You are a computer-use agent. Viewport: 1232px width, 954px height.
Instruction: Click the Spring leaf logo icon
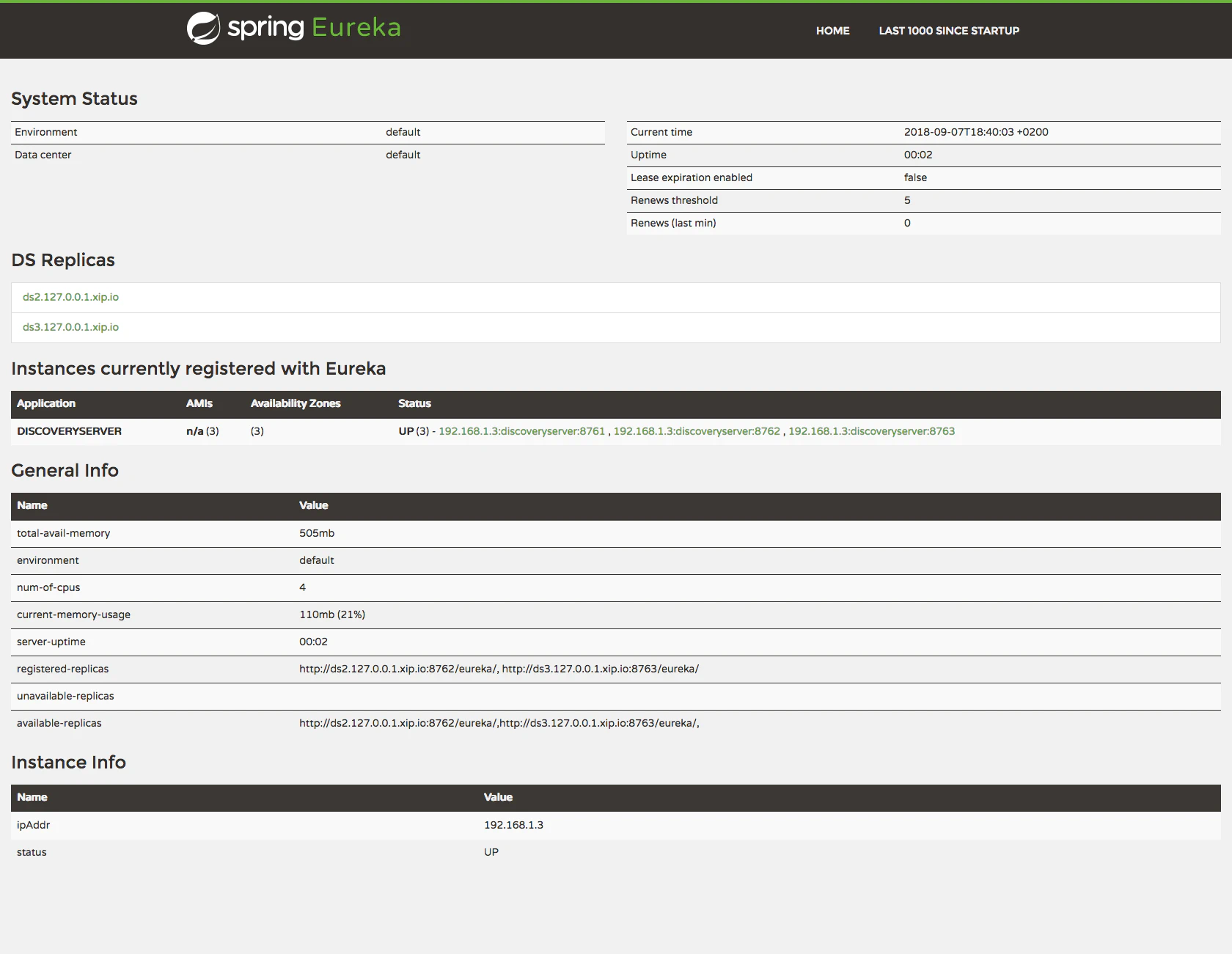[x=203, y=29]
